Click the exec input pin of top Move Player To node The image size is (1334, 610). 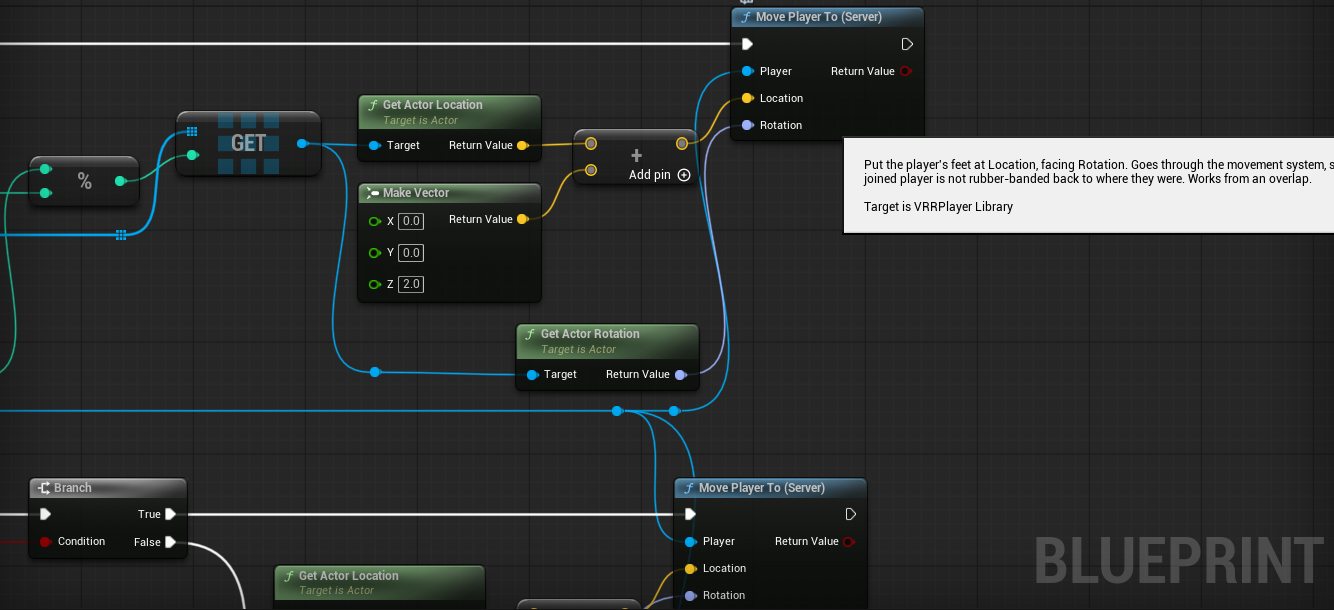pyautogui.click(x=747, y=44)
